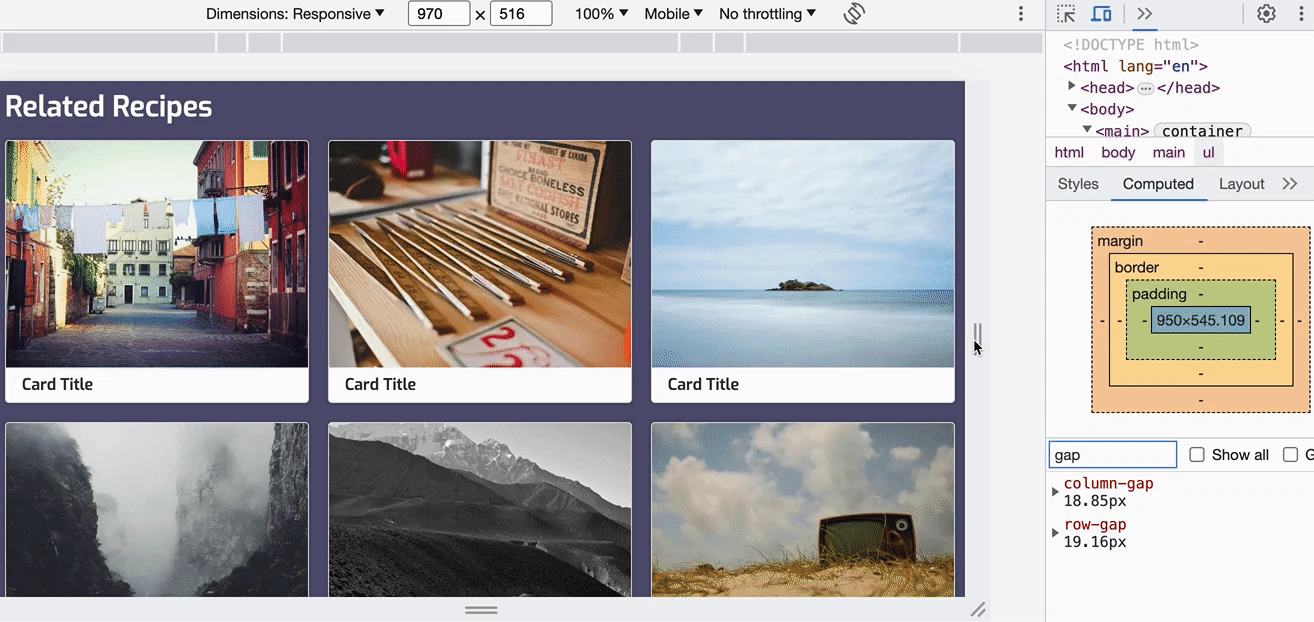Click the viewport height field 516
1314x622 pixels.
pos(521,14)
